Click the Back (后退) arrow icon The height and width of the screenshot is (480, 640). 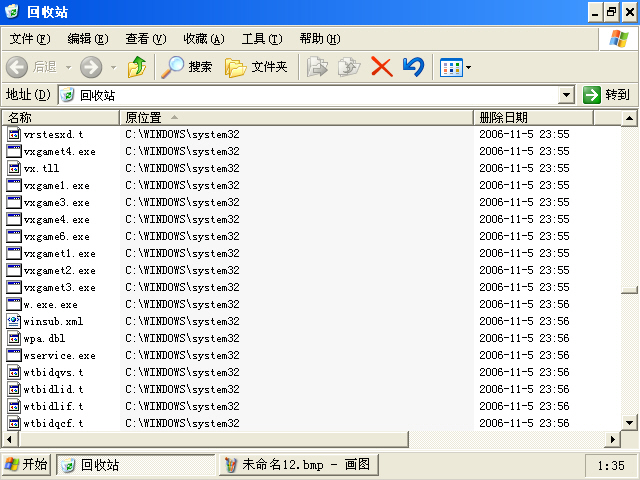pos(17,67)
